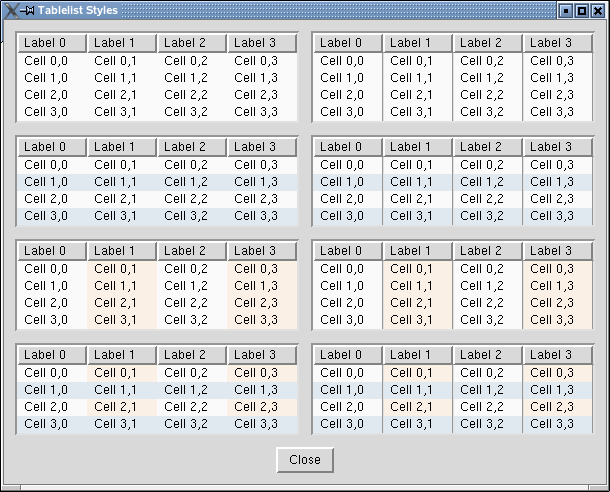Click Label 2 header in second-row right striped table
The height and width of the screenshot is (492, 610).
point(488,147)
